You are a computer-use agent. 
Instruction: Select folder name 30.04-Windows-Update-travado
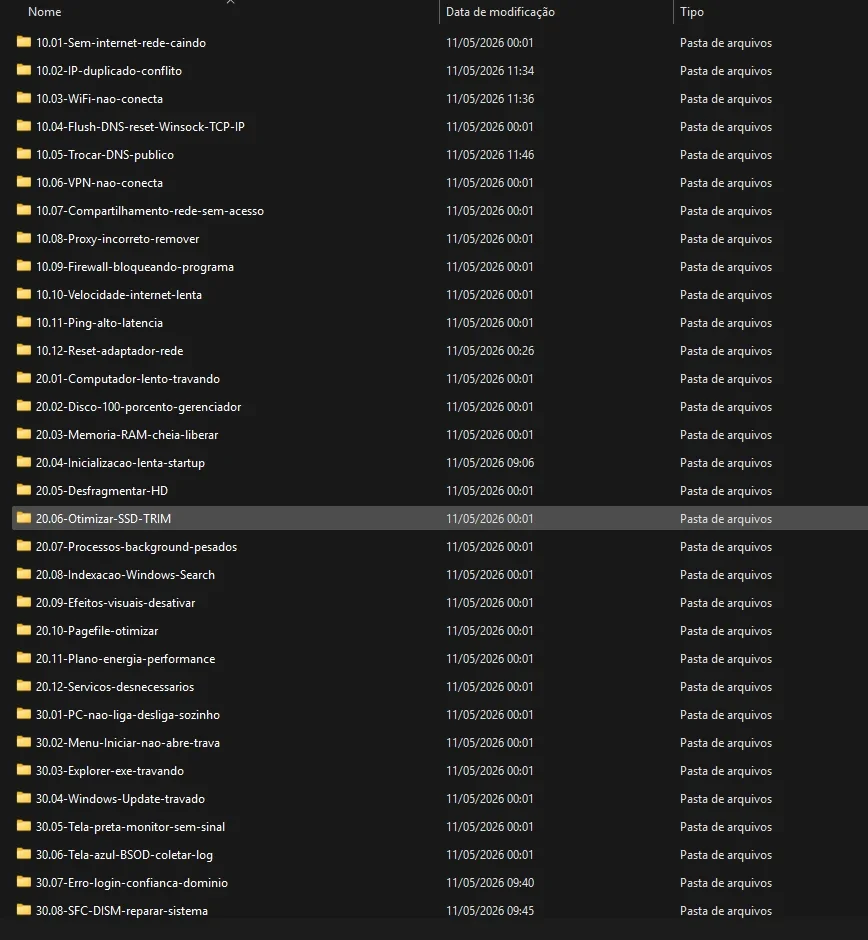[120, 799]
